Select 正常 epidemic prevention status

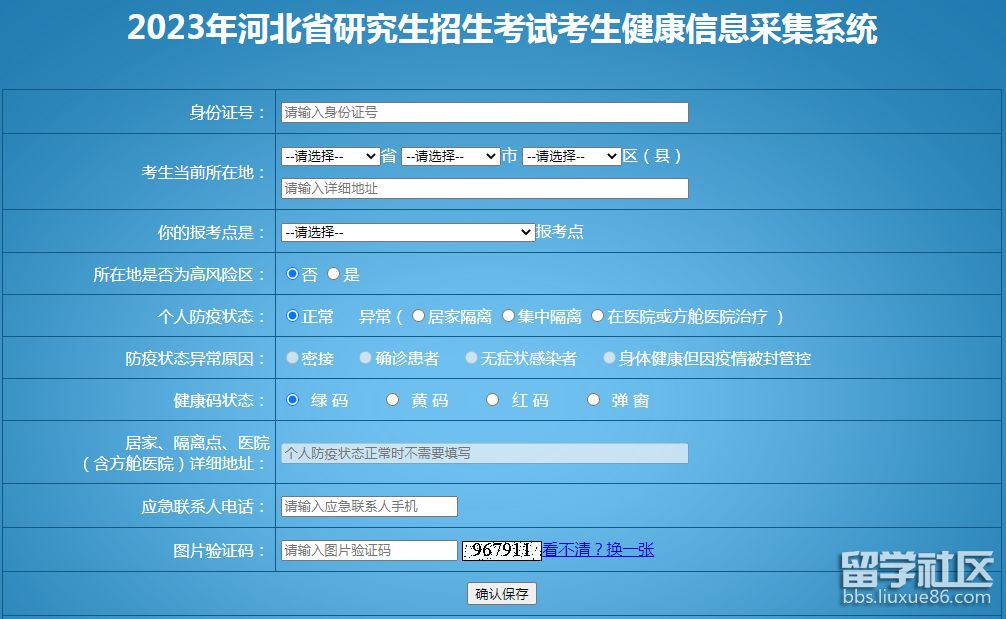(293, 316)
